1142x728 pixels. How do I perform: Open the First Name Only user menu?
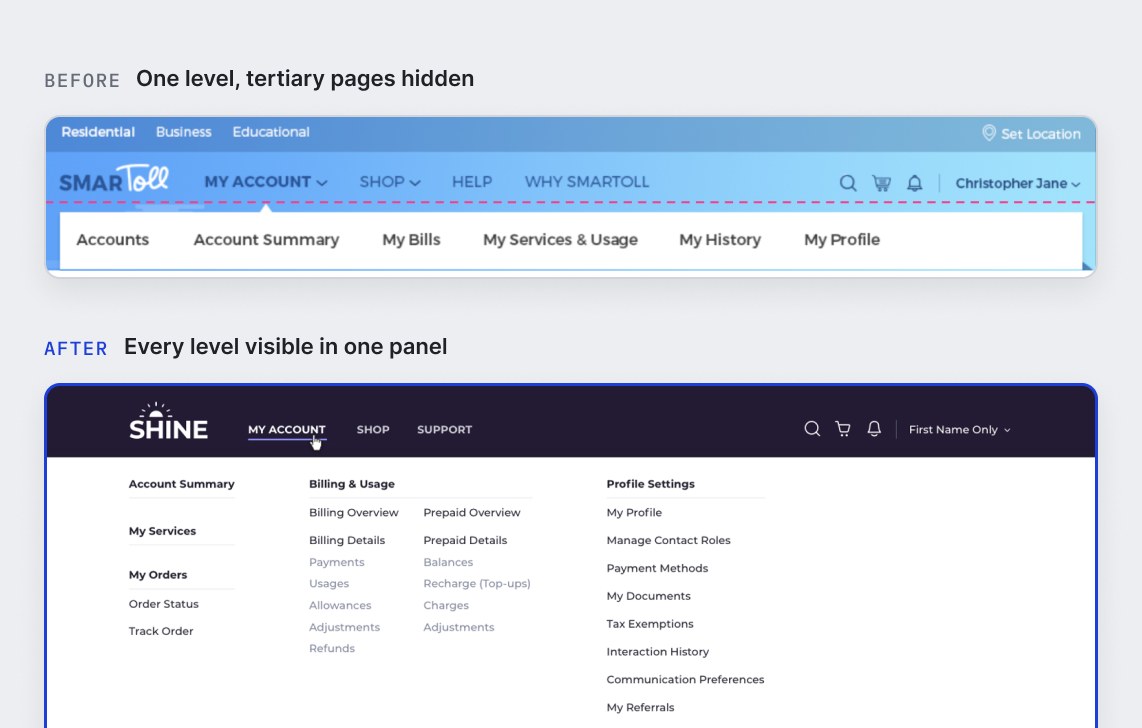[960, 430]
